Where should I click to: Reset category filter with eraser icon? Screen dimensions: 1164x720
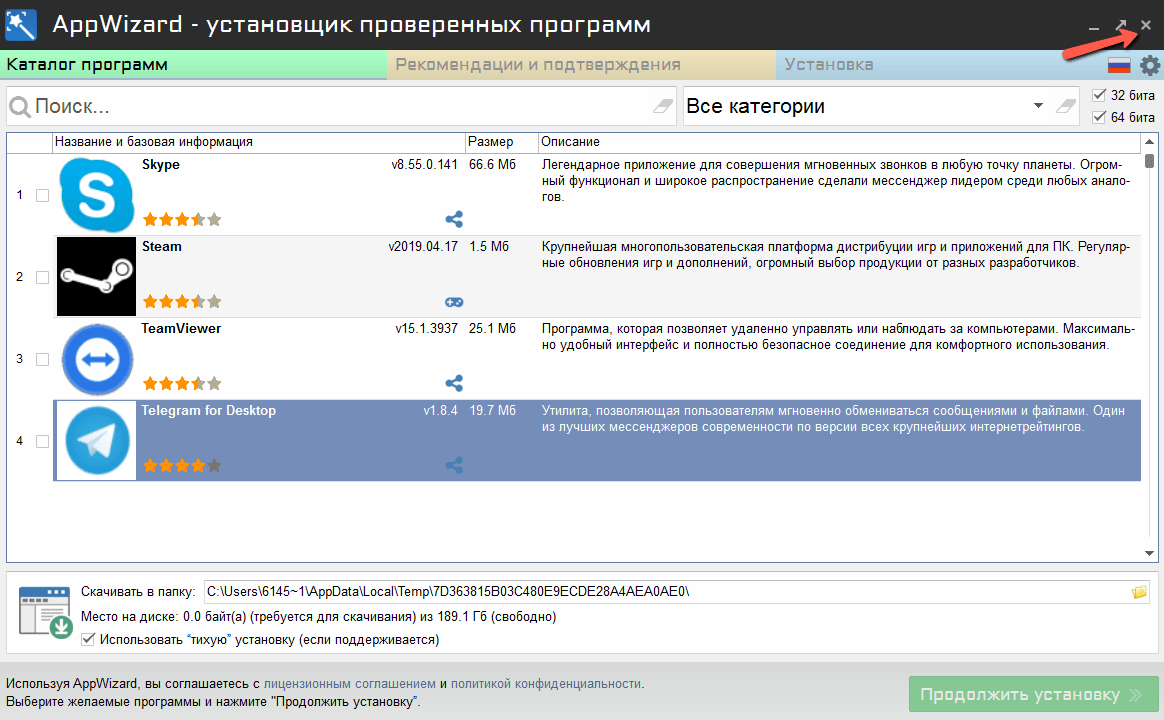tap(1068, 106)
